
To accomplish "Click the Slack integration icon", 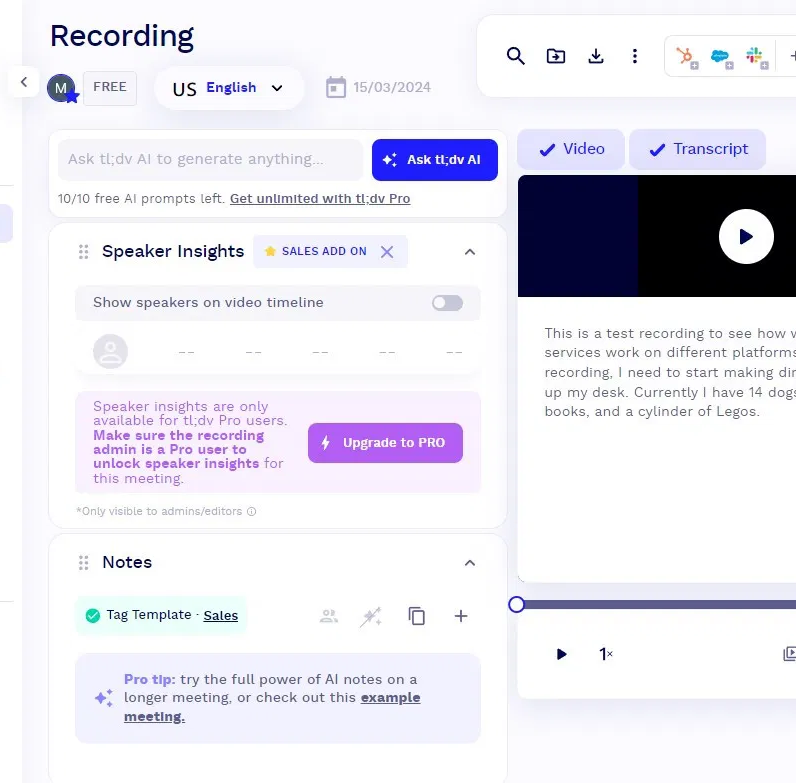I will click(756, 57).
